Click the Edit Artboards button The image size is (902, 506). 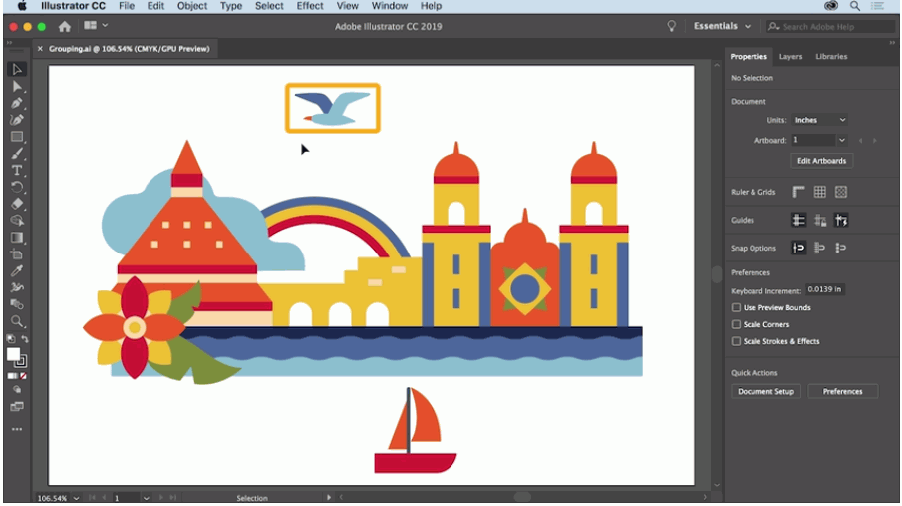pos(821,161)
